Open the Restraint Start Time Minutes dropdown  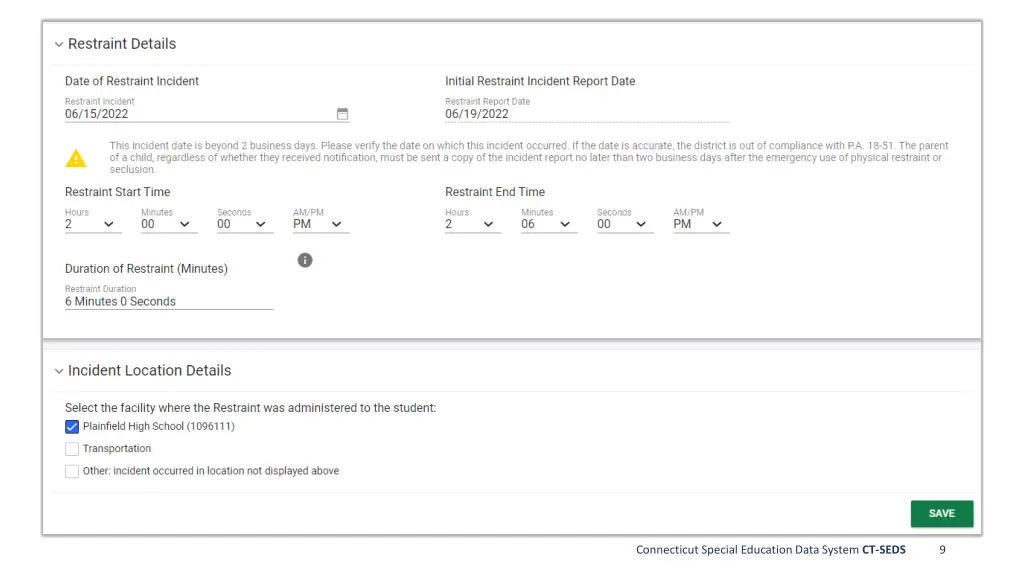(168, 224)
